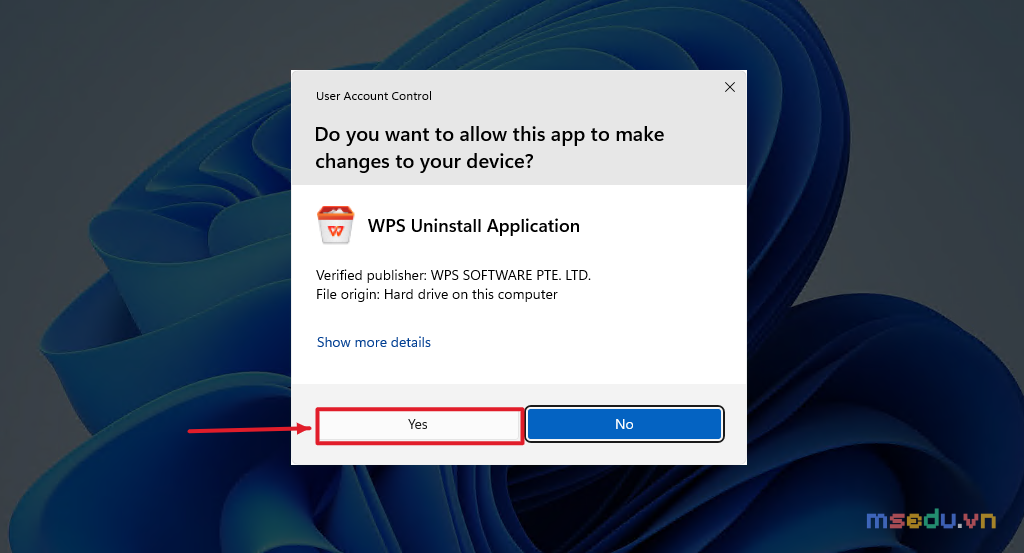This screenshot has height=553, width=1024.
Task: Click the allow this app question heading
Action: tap(489, 148)
